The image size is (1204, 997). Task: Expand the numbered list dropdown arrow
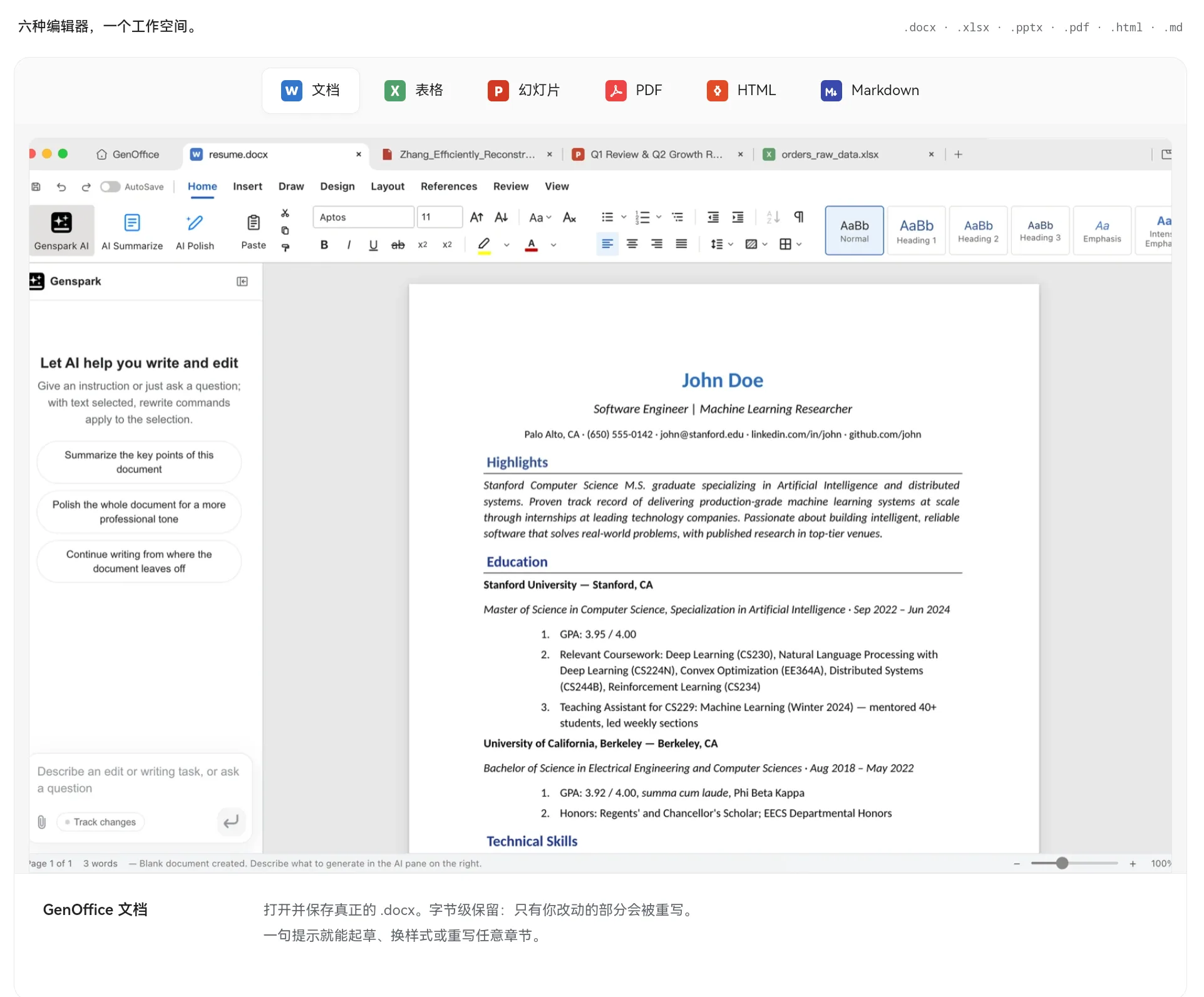659,217
